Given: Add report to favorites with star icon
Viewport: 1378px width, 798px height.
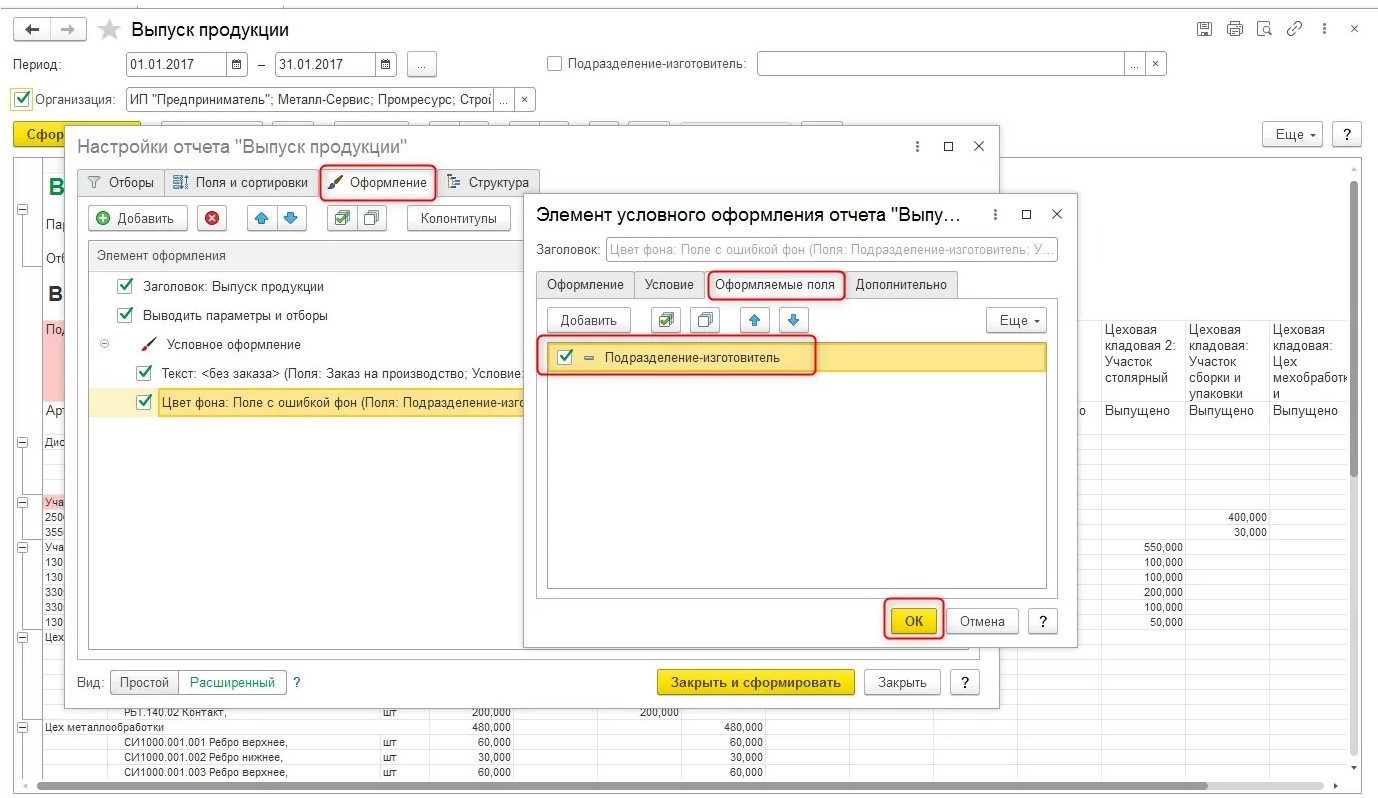Looking at the screenshot, I should (109, 30).
